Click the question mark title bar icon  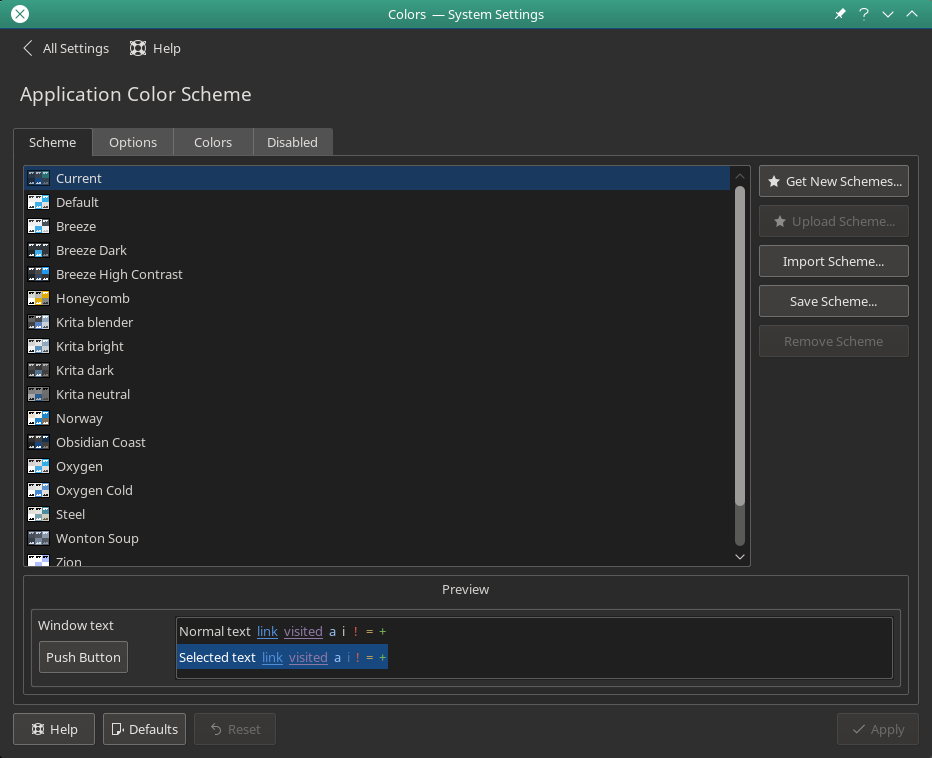pyautogui.click(x=864, y=14)
